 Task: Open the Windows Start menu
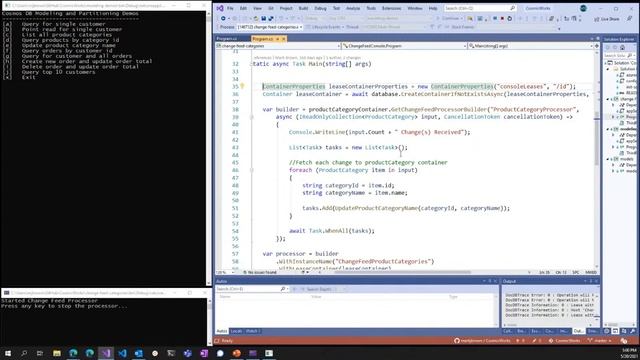pos(8,353)
